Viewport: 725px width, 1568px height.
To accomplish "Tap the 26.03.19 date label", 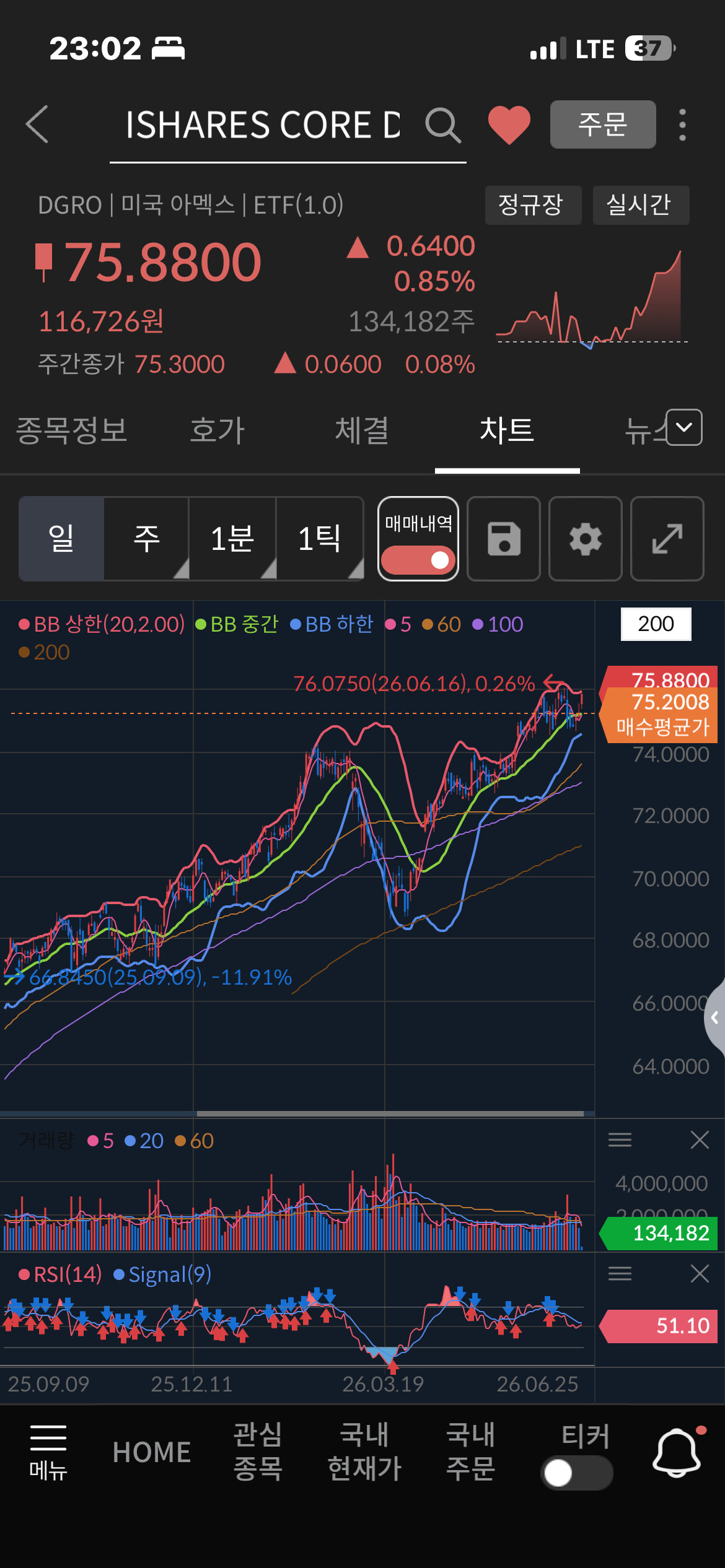I will tap(383, 1384).
